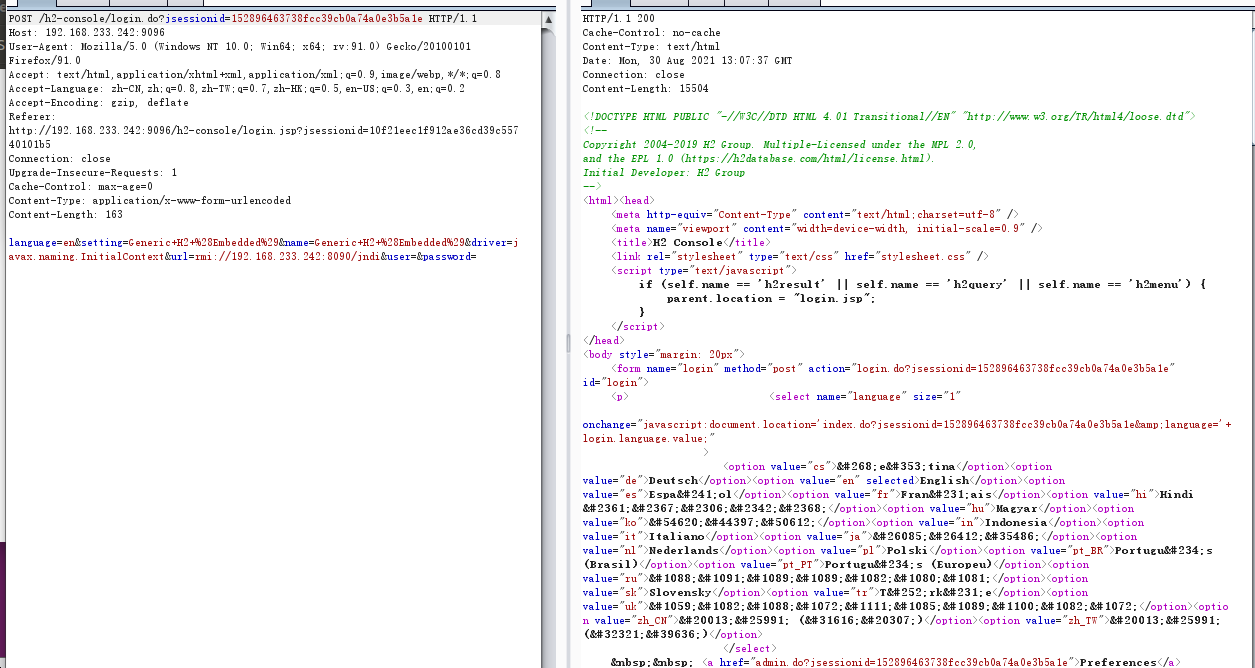Click the Indonesia option text in response
1255x668 pixels.
[x=1016, y=523]
